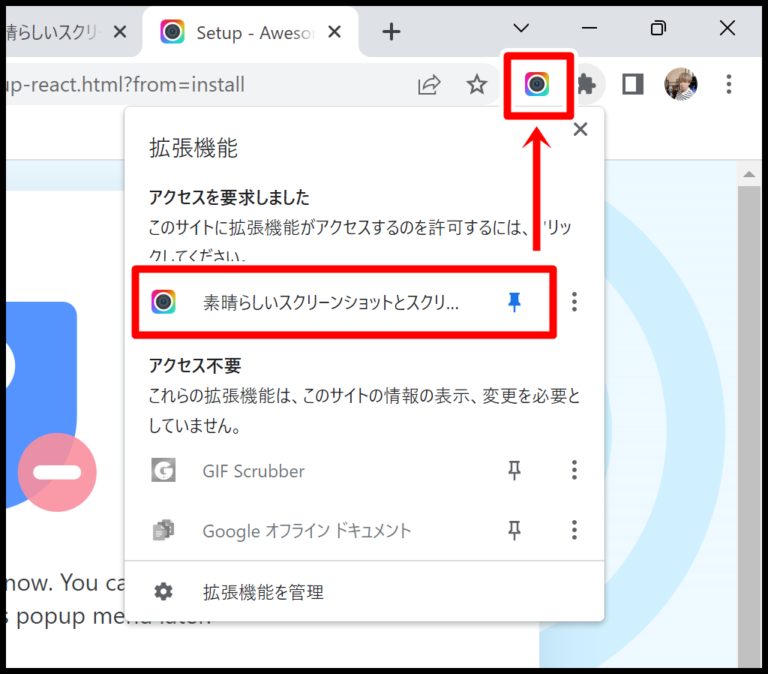
Task: Toggle the browser side panel icon
Action: [633, 84]
